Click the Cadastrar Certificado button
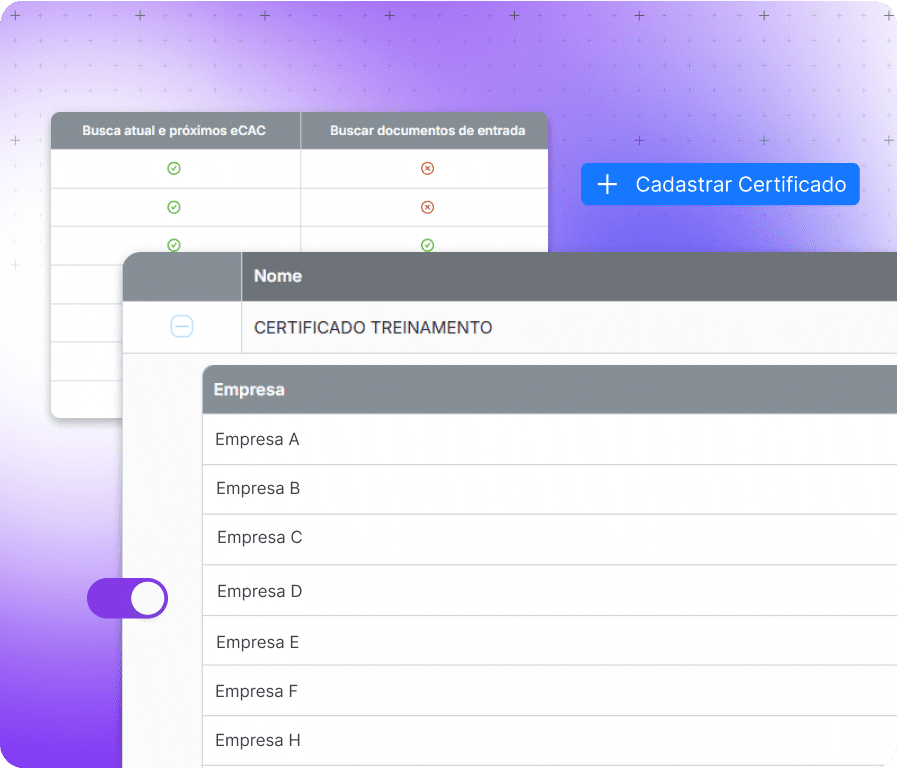 [720, 184]
